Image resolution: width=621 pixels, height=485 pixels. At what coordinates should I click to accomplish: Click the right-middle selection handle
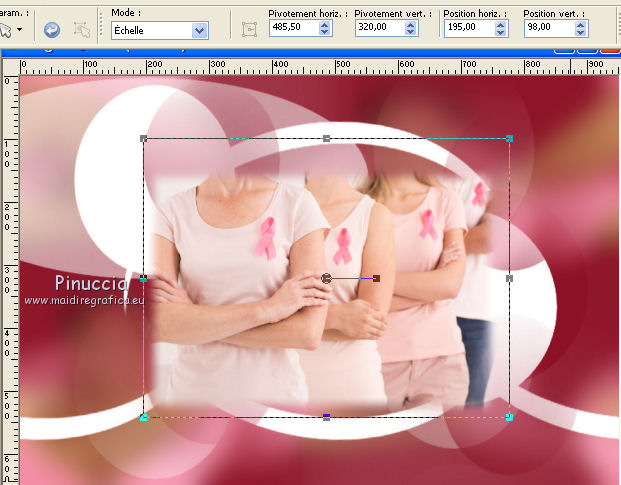point(510,279)
